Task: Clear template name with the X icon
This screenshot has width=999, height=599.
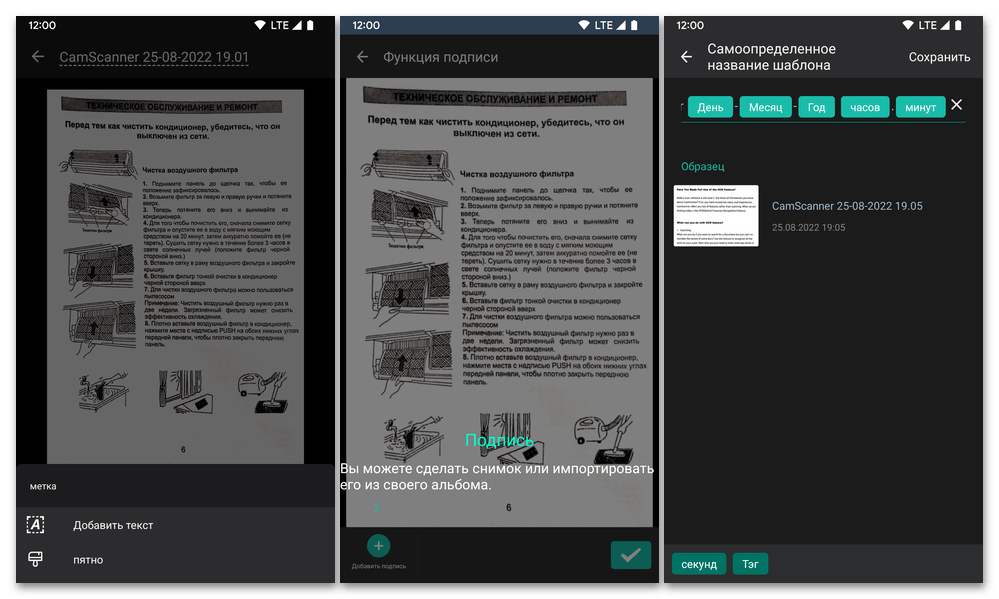Action: [x=957, y=105]
